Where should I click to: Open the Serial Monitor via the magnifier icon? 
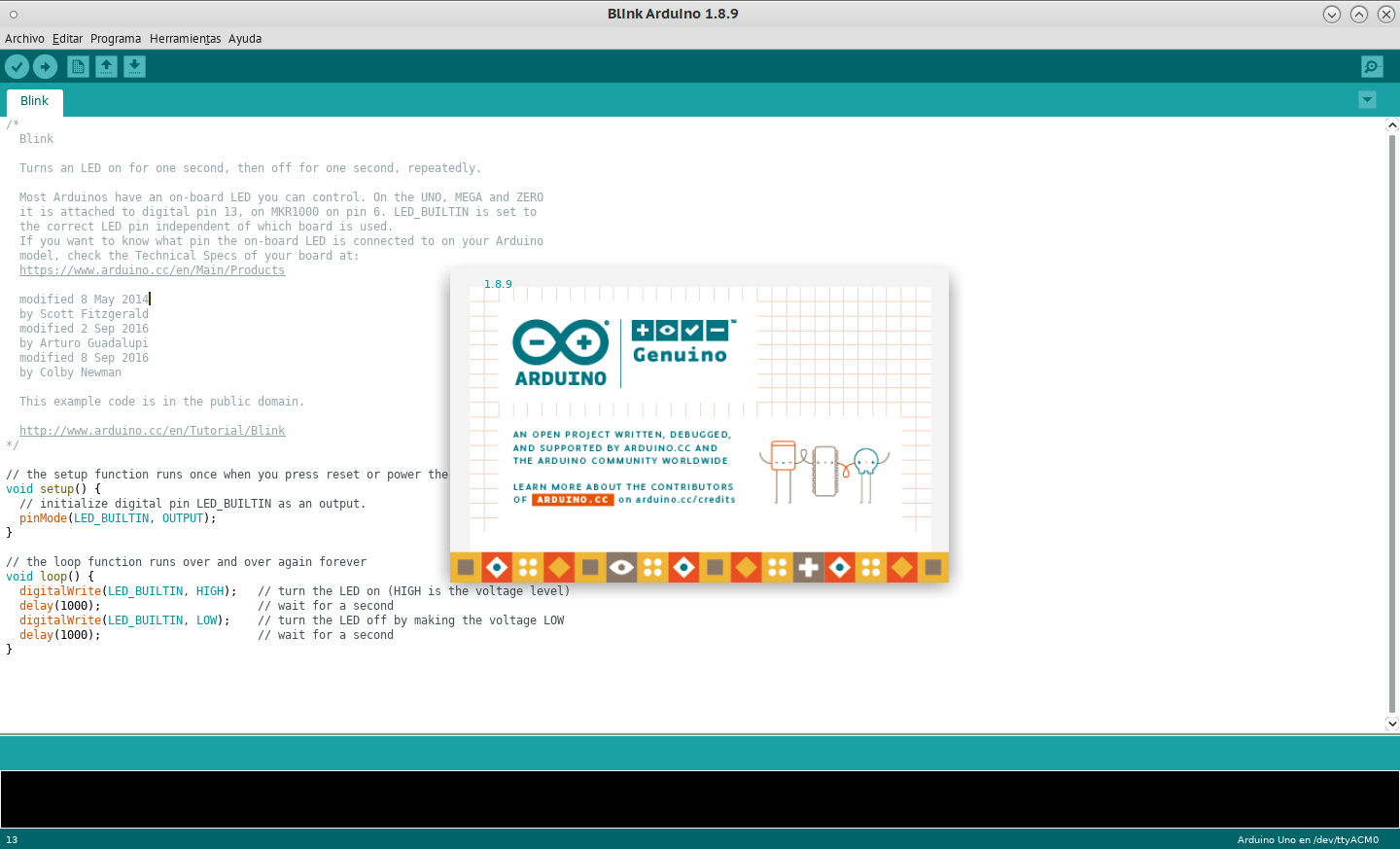coord(1371,66)
